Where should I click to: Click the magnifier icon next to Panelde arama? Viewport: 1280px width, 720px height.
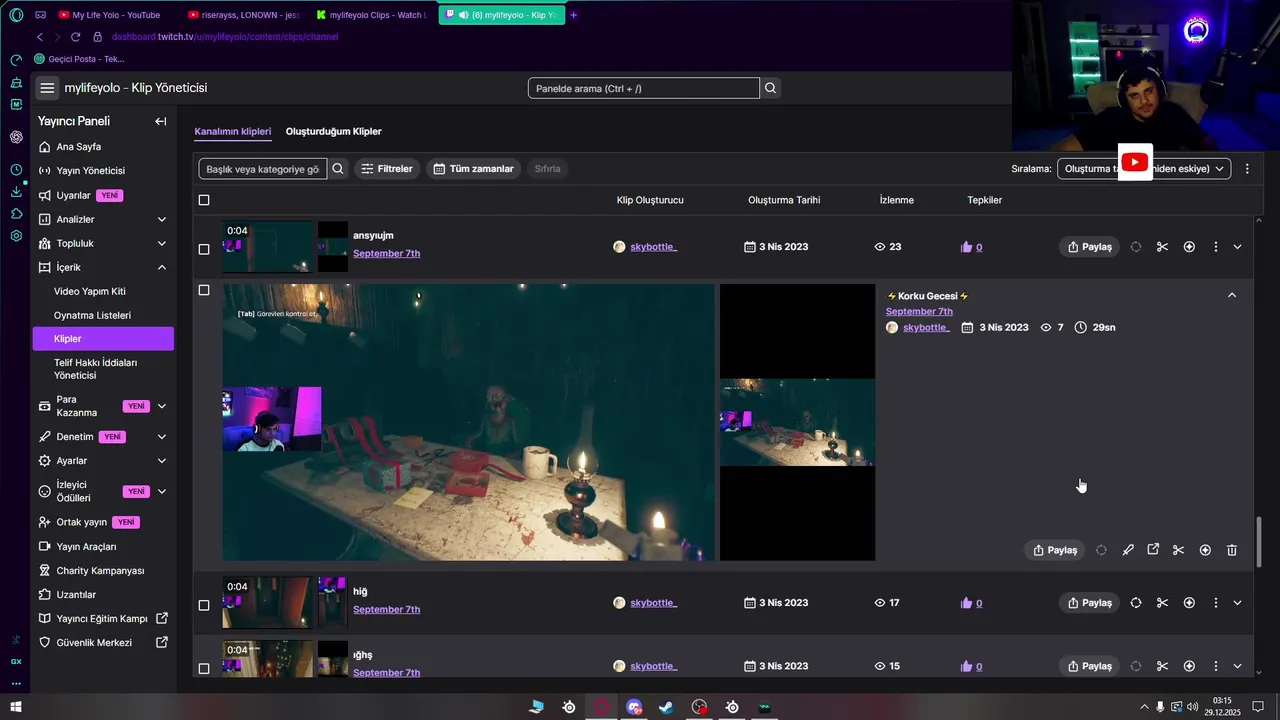click(770, 88)
